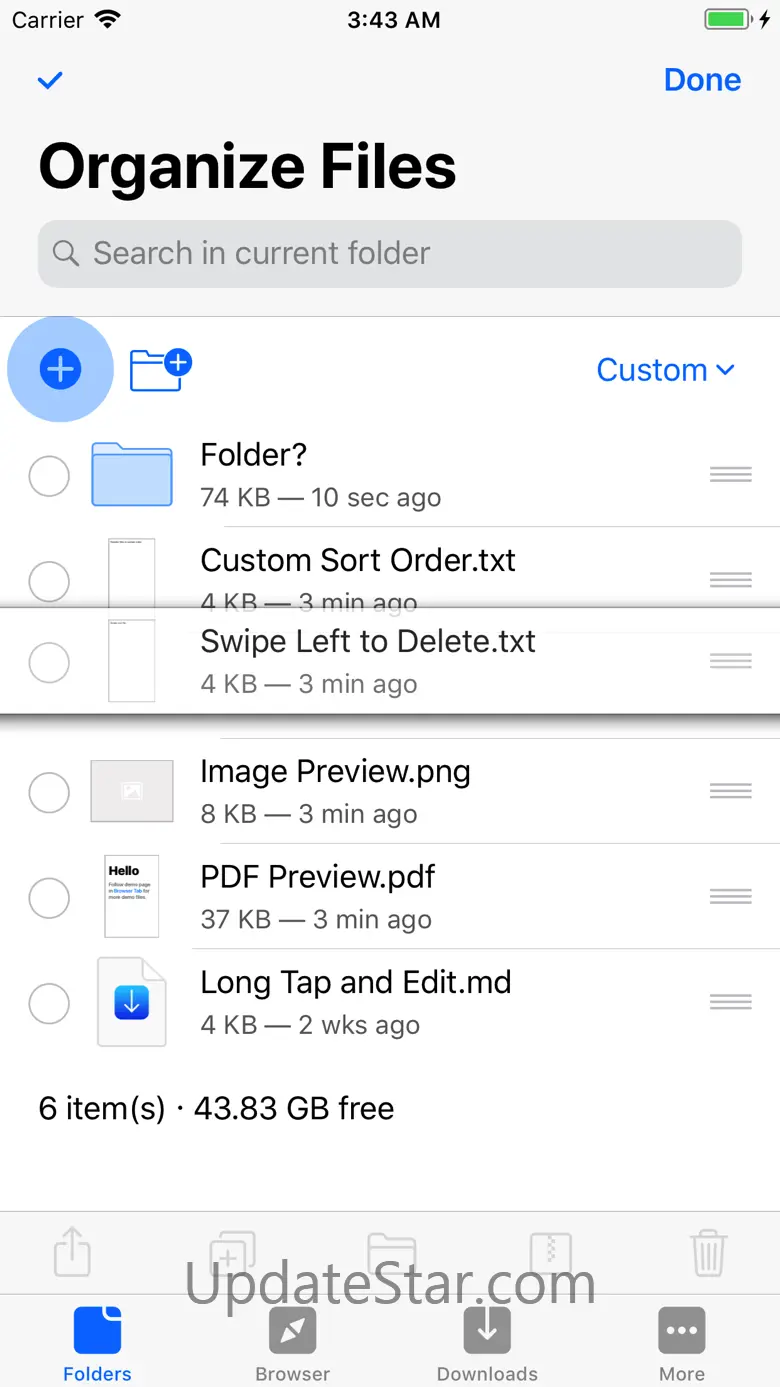The width and height of the screenshot is (780, 1387).
Task: Tap the share icon in bottom toolbar
Action: click(72, 1251)
